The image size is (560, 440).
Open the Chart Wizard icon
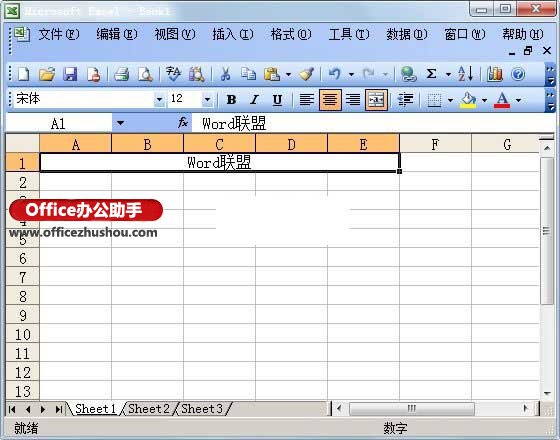495,74
